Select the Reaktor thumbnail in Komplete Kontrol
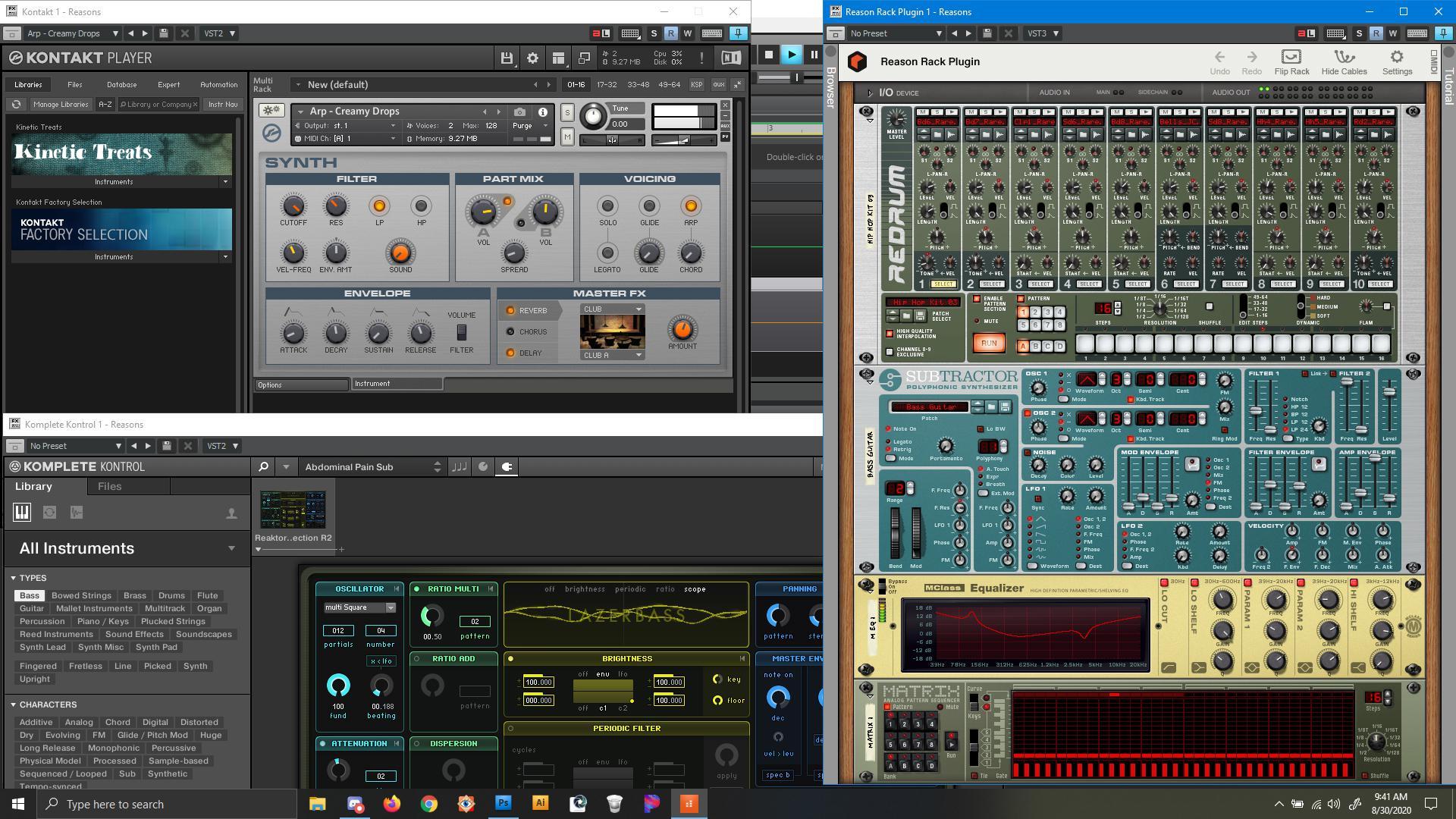Screen dimensions: 1456x819 [x=293, y=510]
